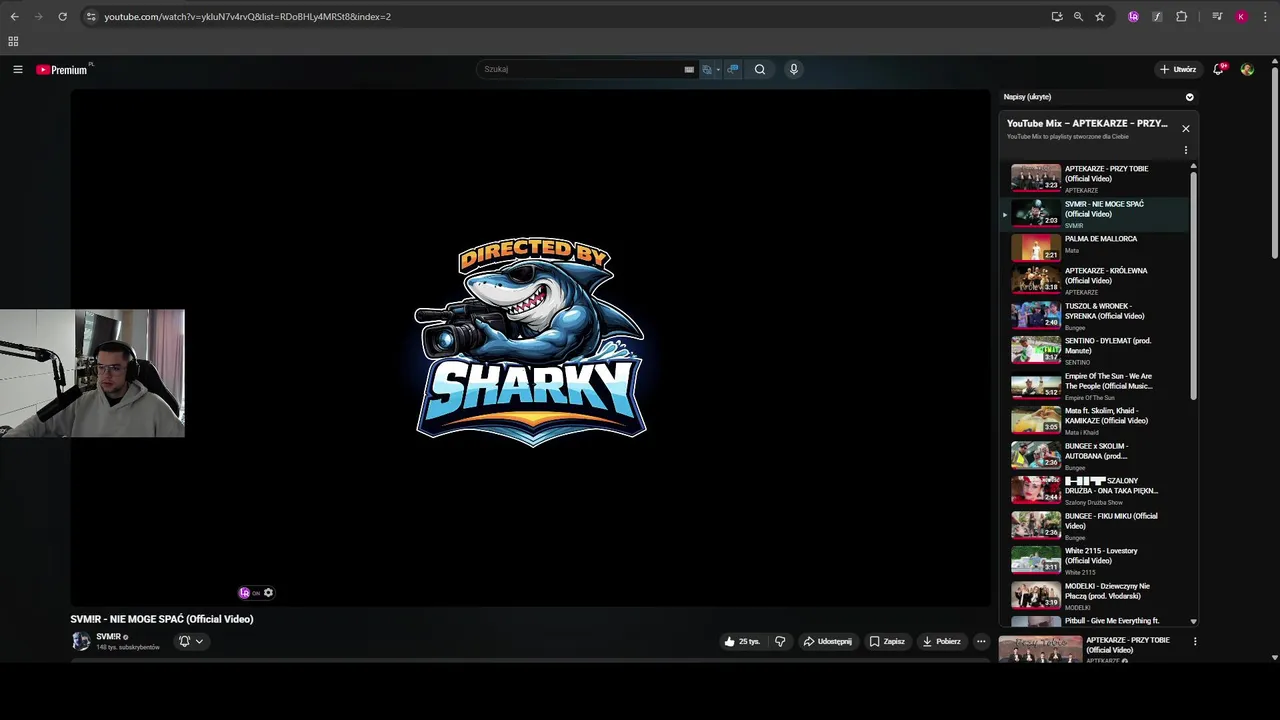Open the YouTube hamburger guide menu
The height and width of the screenshot is (720, 1280).
click(18, 69)
